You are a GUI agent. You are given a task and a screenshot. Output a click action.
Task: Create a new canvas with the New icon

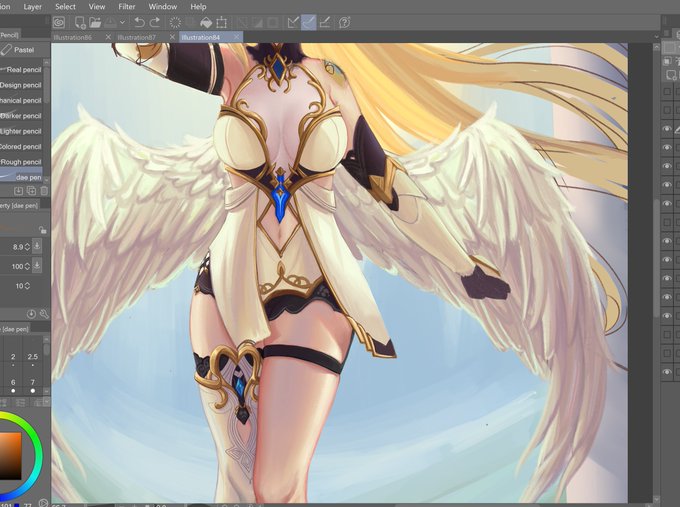pyautogui.click(x=80, y=22)
